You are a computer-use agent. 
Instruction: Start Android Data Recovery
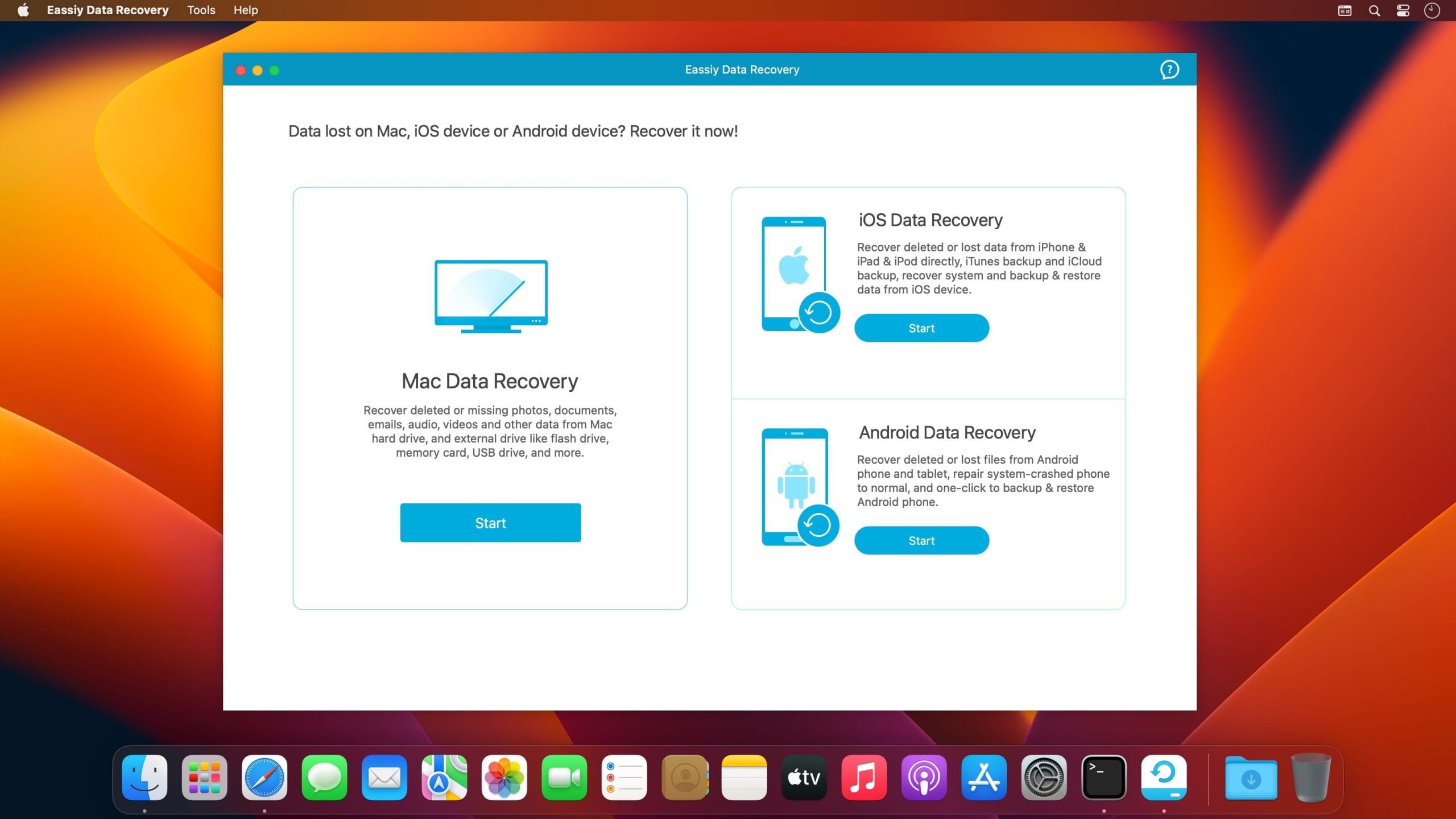point(921,540)
